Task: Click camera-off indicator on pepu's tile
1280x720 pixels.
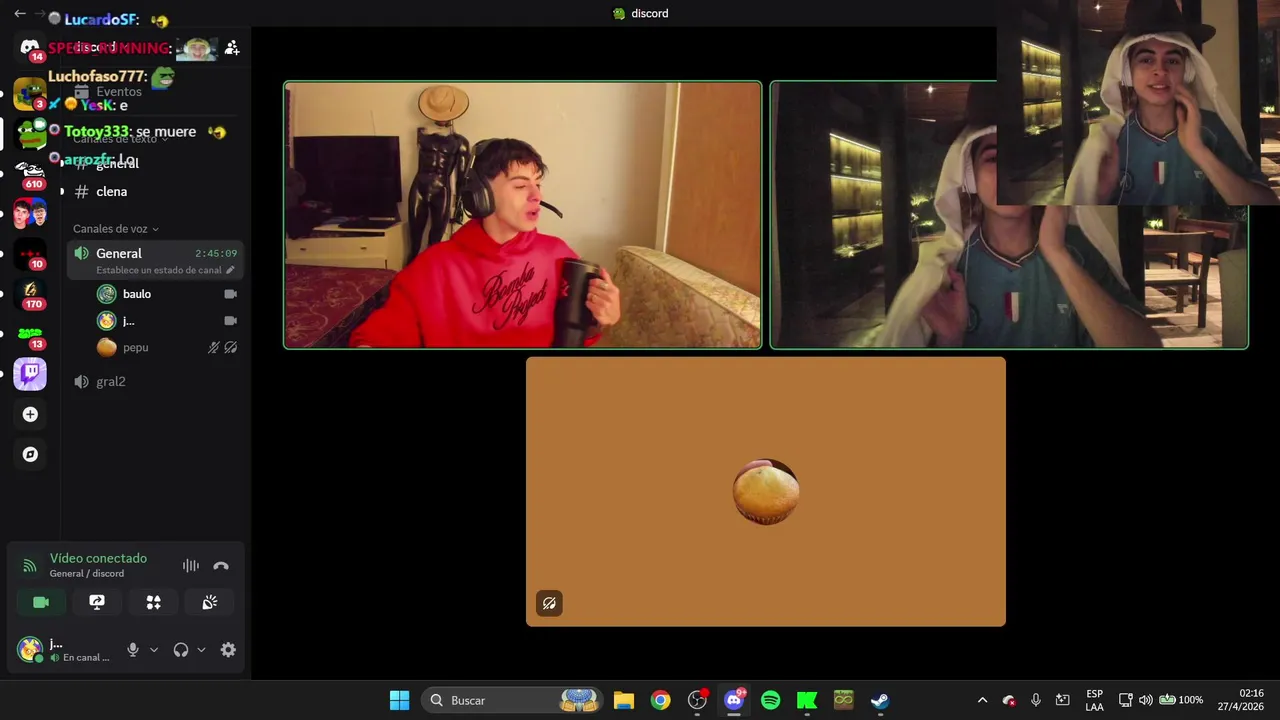Action: (549, 603)
